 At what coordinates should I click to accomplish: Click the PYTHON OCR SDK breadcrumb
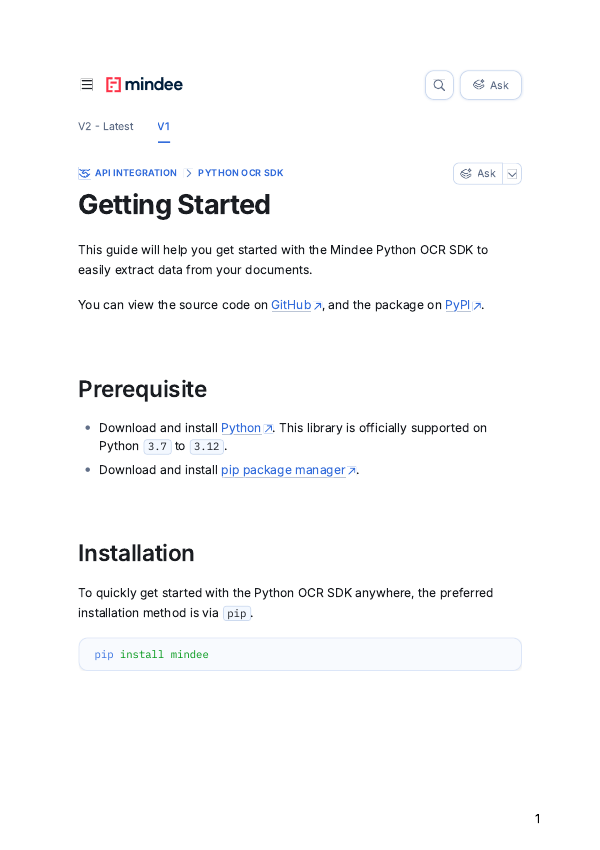(x=241, y=172)
